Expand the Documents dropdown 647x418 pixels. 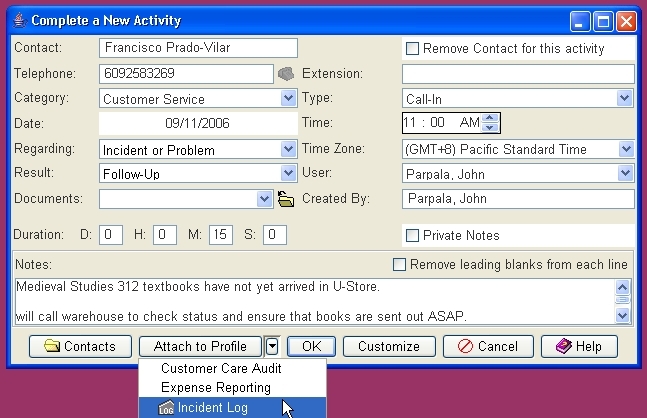pos(264,199)
